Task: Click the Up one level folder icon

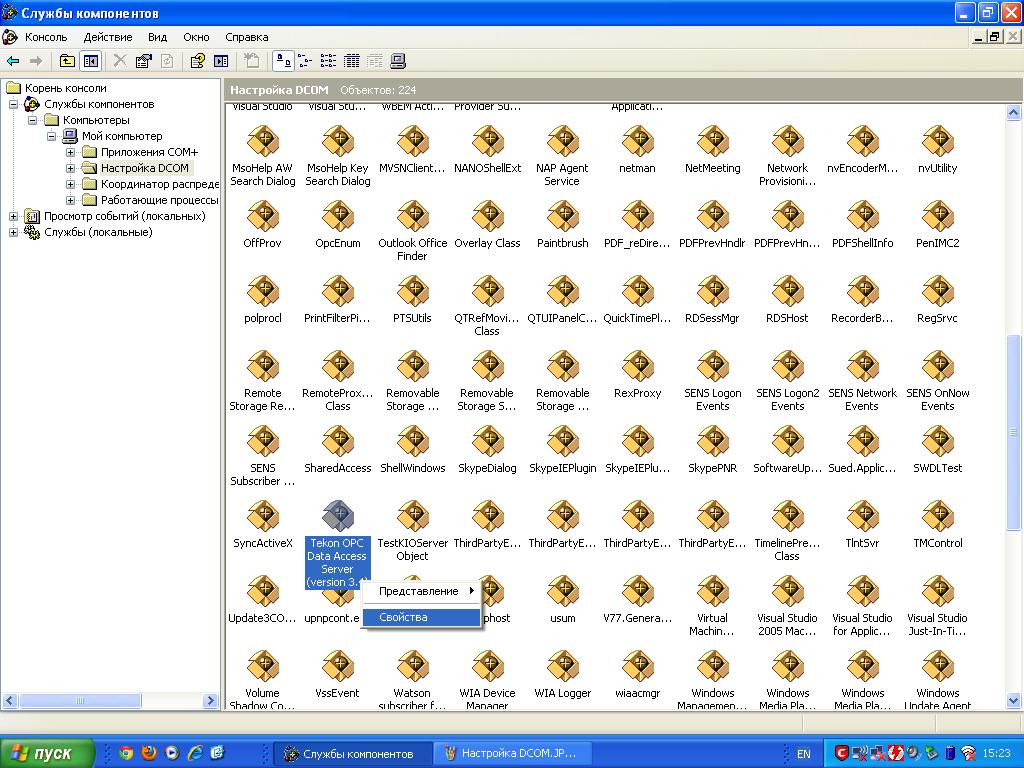Action: click(67, 61)
